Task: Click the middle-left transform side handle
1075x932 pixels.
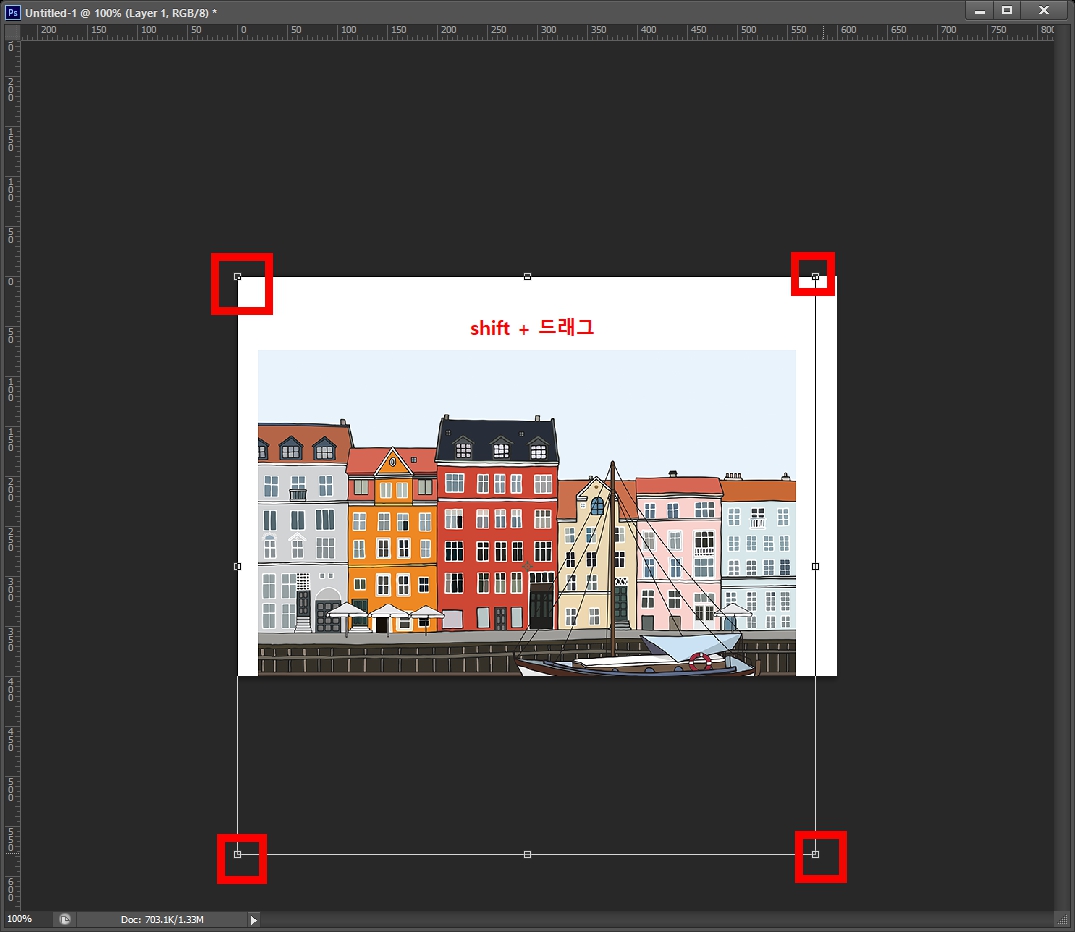Action: click(x=237, y=566)
